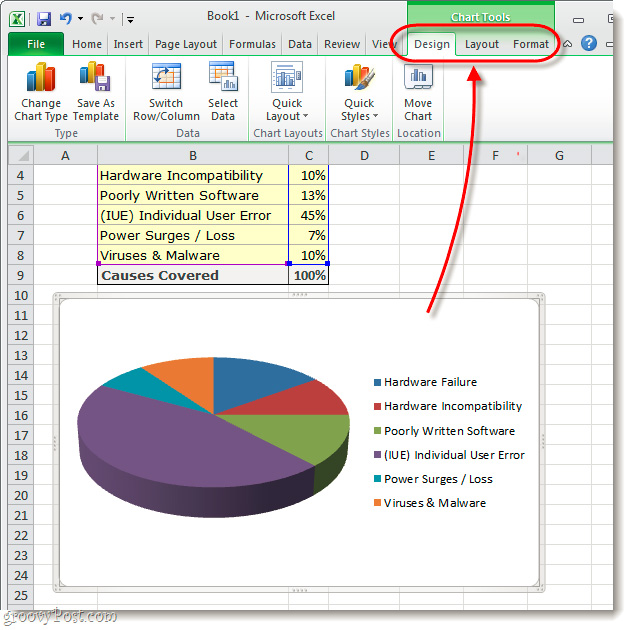This screenshot has width=633, height=630.
Task: Switch to Chart Tools Format tab
Action: tap(530, 44)
